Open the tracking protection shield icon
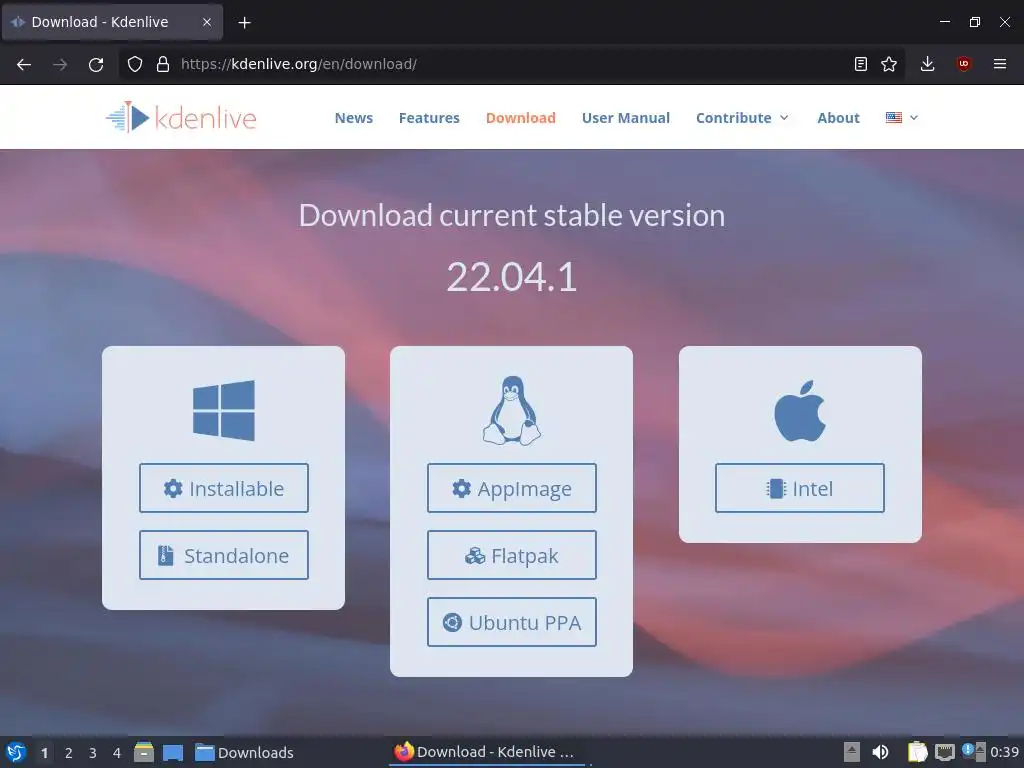 135,64
